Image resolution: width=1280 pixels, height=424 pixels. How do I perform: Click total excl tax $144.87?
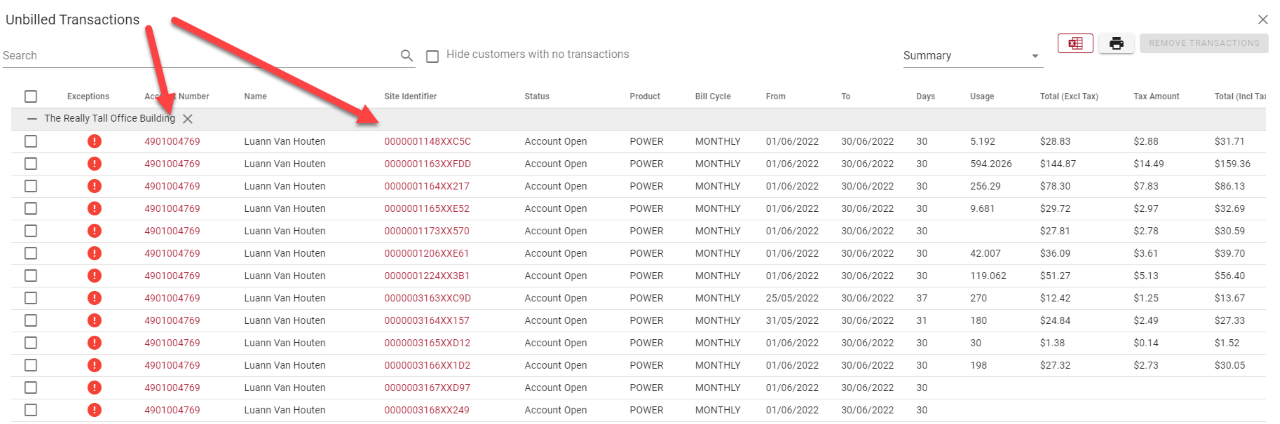tap(1058, 164)
